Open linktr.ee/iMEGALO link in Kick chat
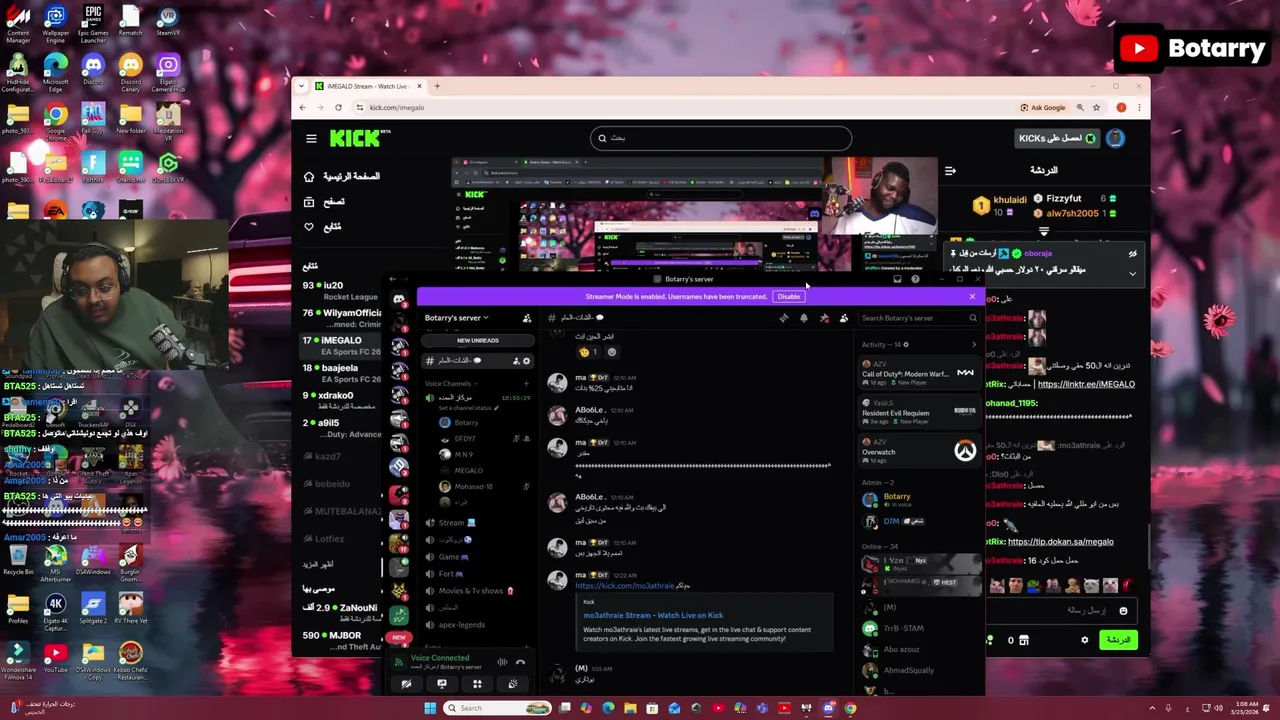Viewport: 1280px width, 720px height. (x=1086, y=384)
